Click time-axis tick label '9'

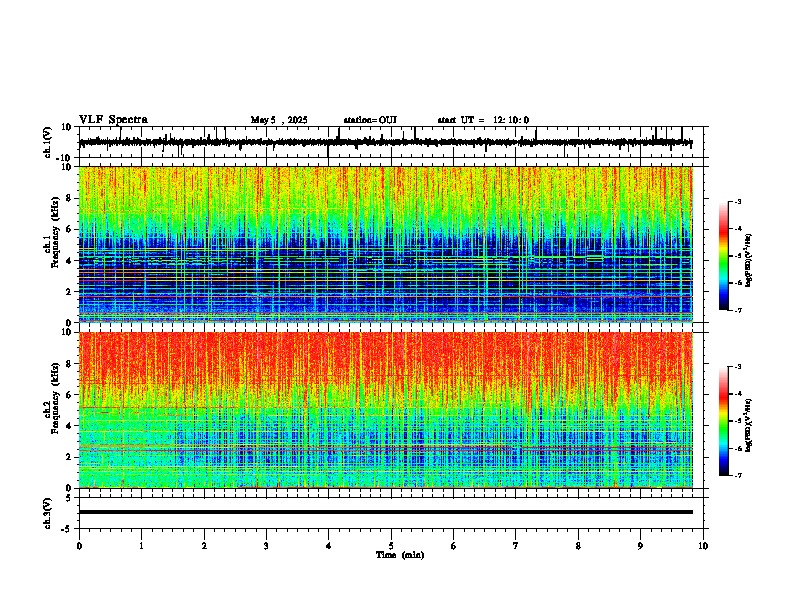640,546
